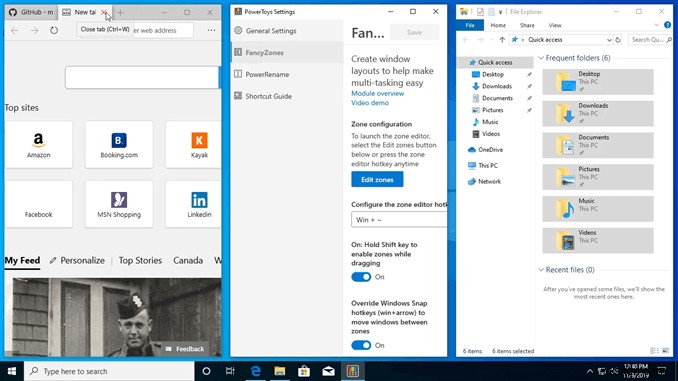
Task: Open the Share ribbon tab in File Explorer
Action: (527, 26)
